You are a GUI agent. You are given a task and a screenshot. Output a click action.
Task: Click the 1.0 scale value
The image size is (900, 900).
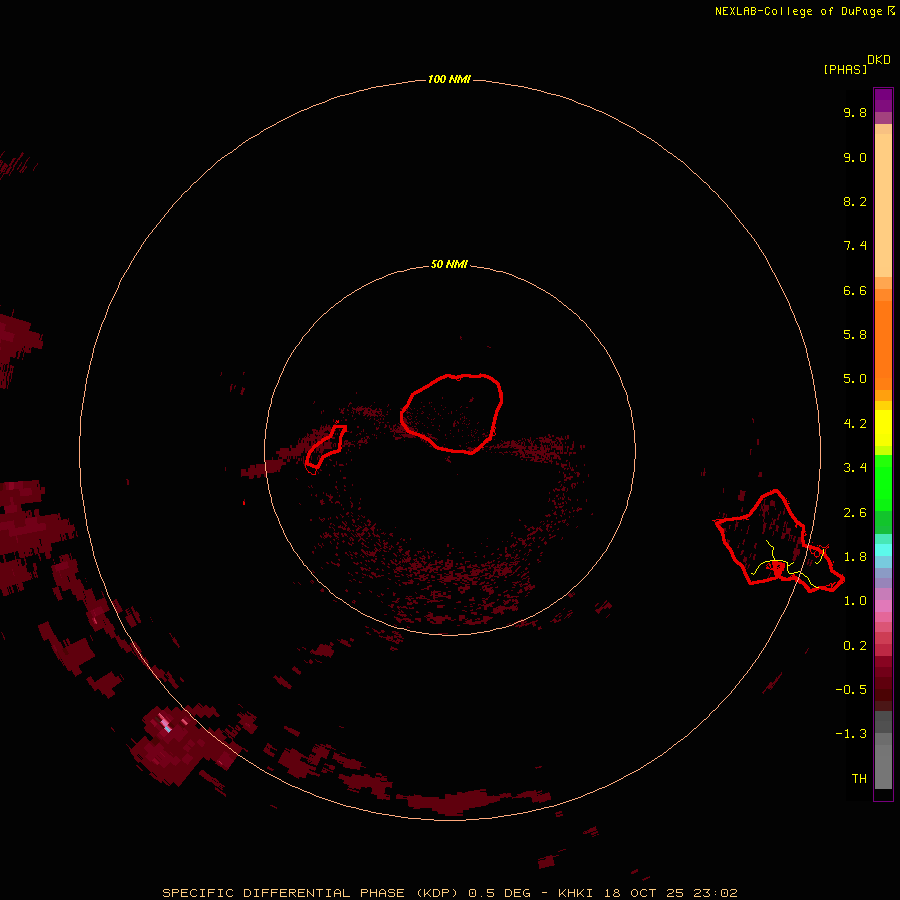[x=855, y=601]
